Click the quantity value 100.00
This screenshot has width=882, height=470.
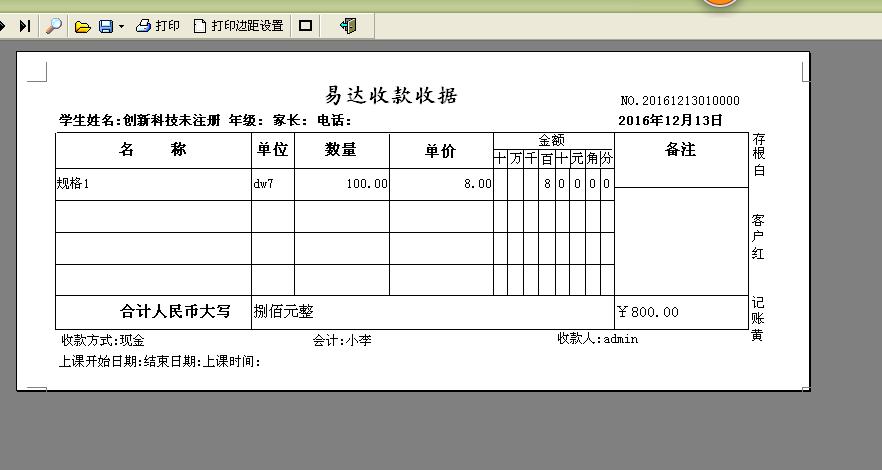click(x=367, y=184)
